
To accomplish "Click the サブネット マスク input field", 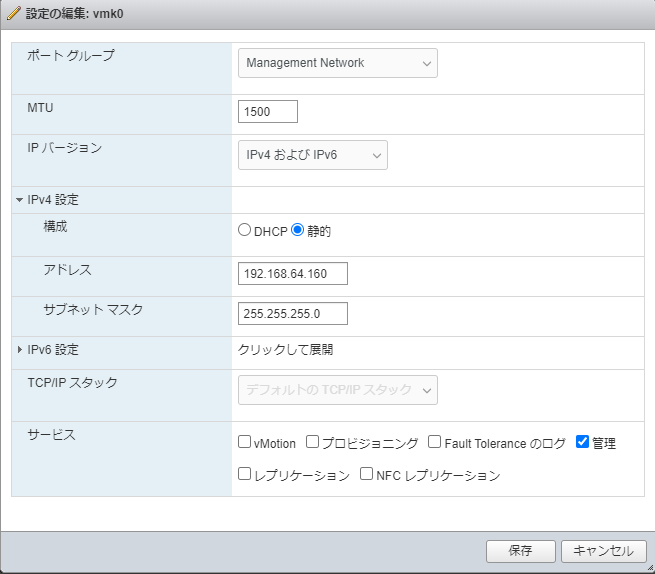I will pos(293,314).
